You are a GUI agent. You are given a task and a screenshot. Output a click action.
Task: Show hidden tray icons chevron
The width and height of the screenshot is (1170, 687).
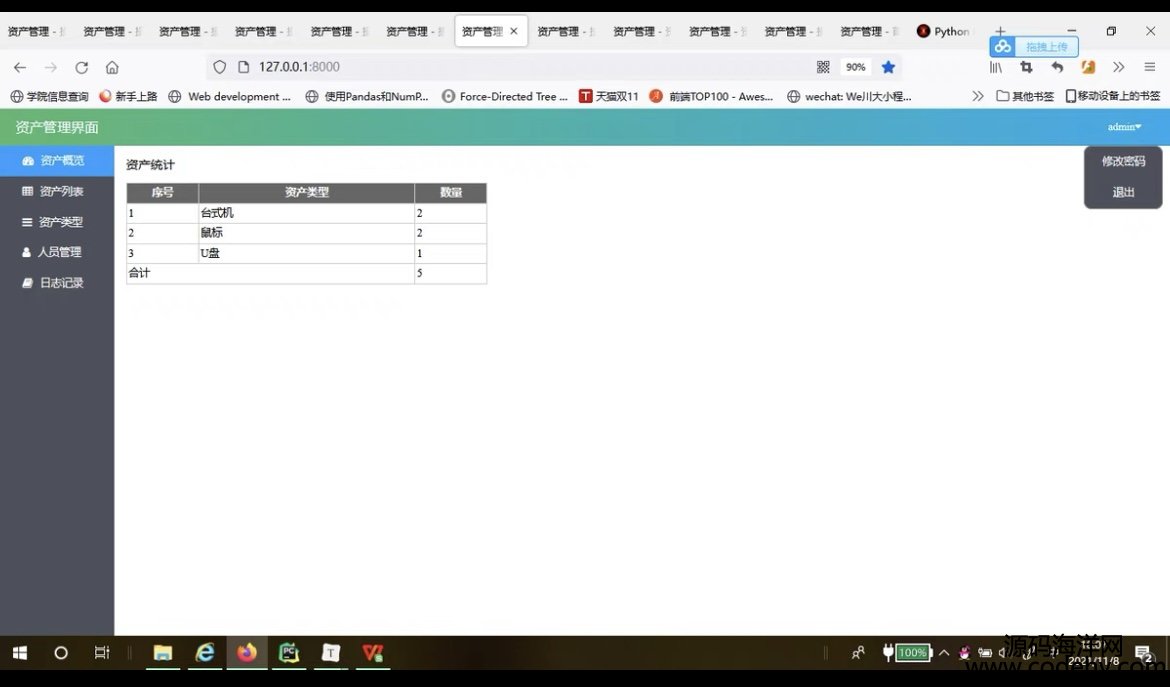pos(944,653)
